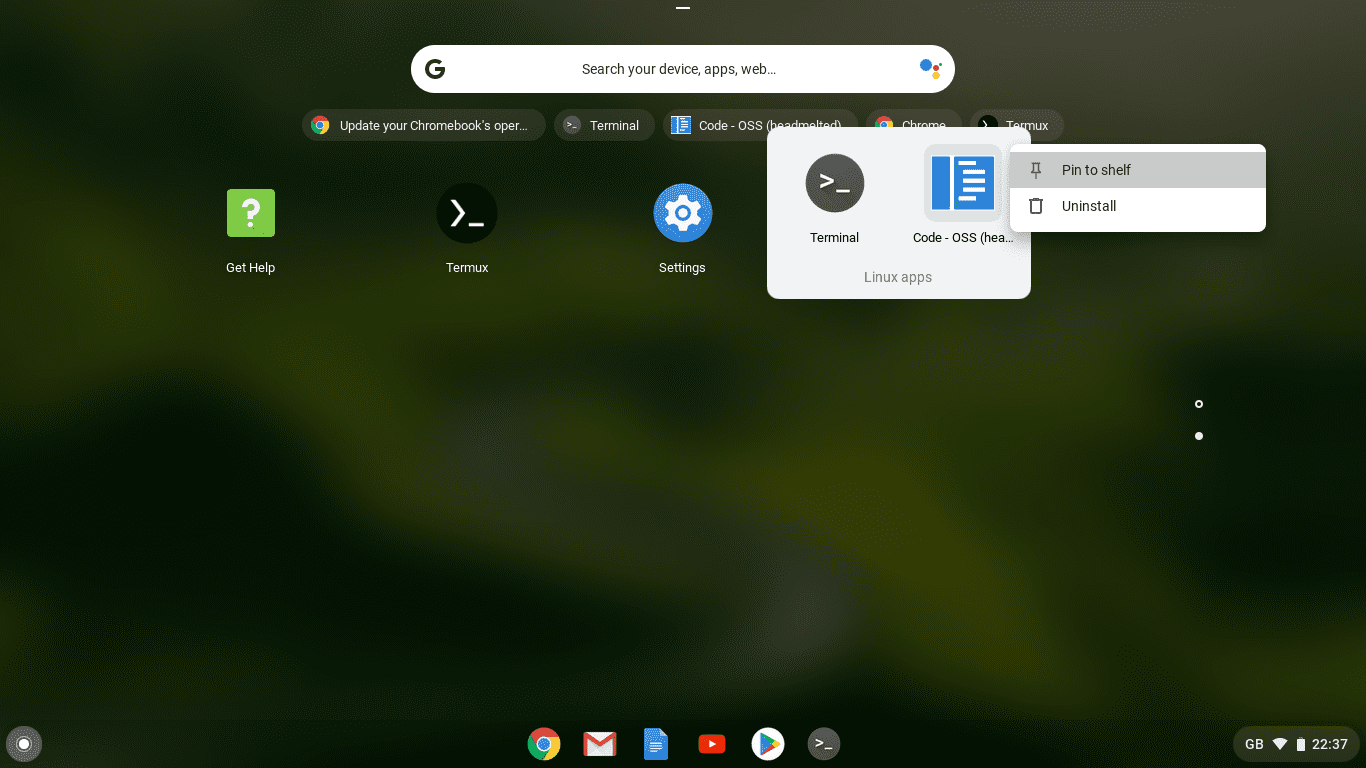This screenshot has width=1366, height=768.
Task: Click the launcher button in the corner
Action: [x=23, y=744]
